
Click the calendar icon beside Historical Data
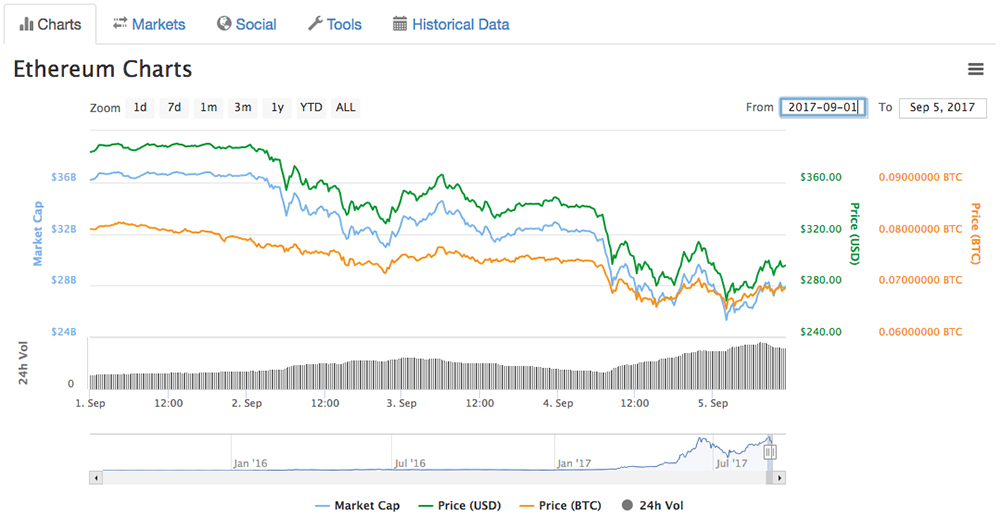pyautogui.click(x=400, y=24)
